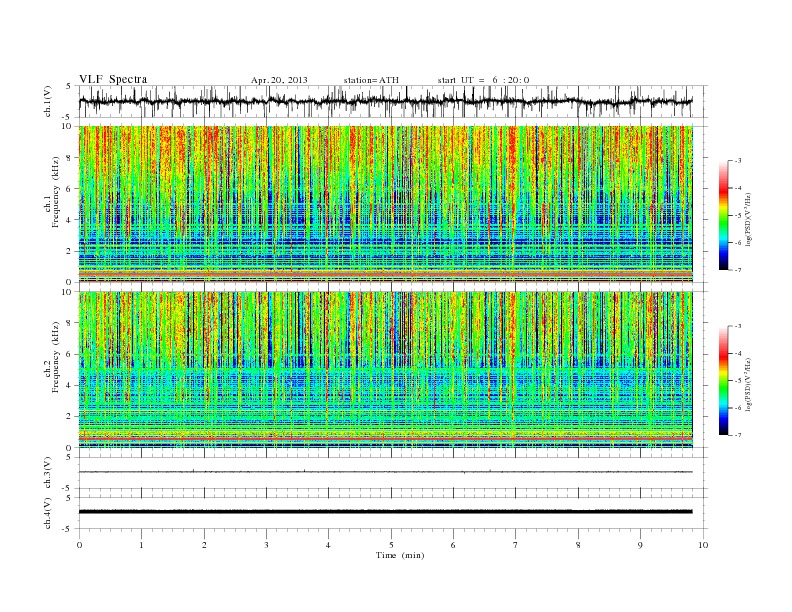Click the "station=ATH" header label
792x612 pixels.
(x=371, y=80)
